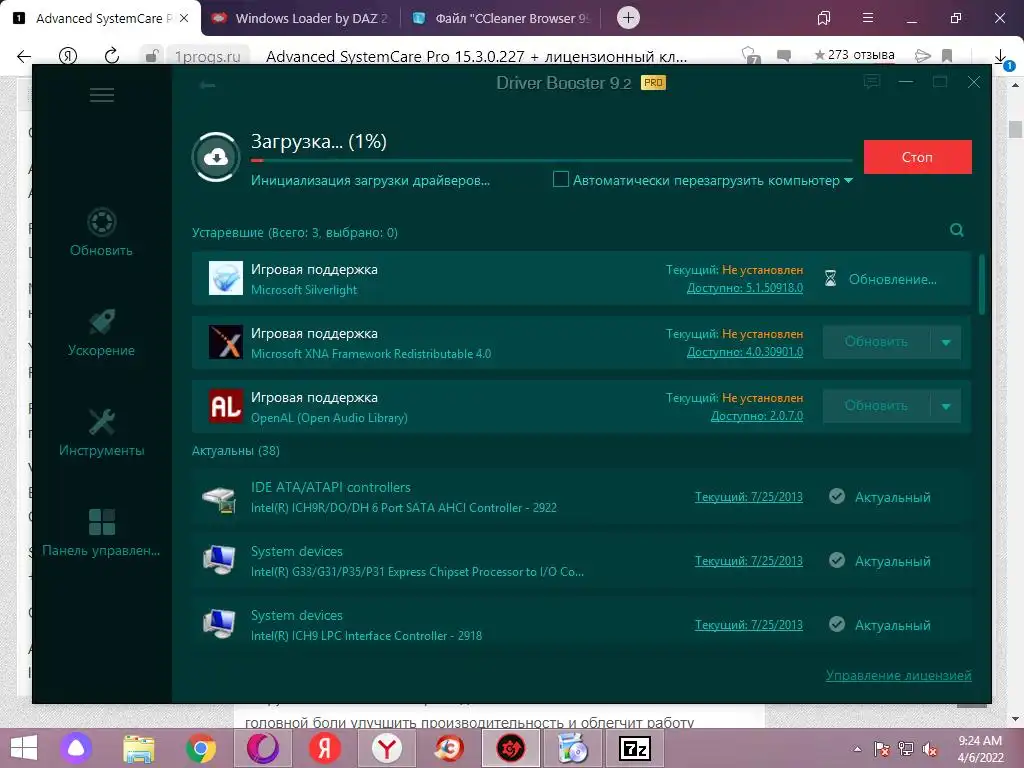The width and height of the screenshot is (1024, 768).
Task: Launch Google Chrome from the taskbar
Action: pyautogui.click(x=200, y=748)
